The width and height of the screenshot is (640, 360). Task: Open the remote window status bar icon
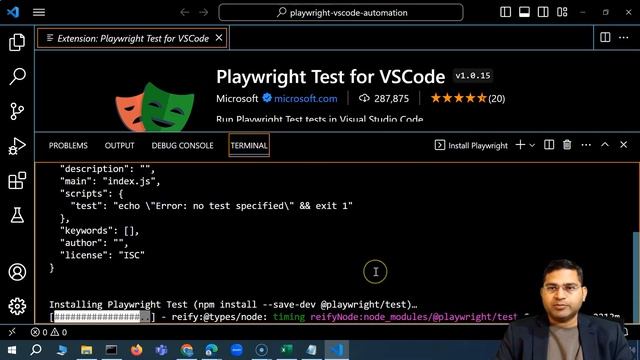tap(12, 332)
